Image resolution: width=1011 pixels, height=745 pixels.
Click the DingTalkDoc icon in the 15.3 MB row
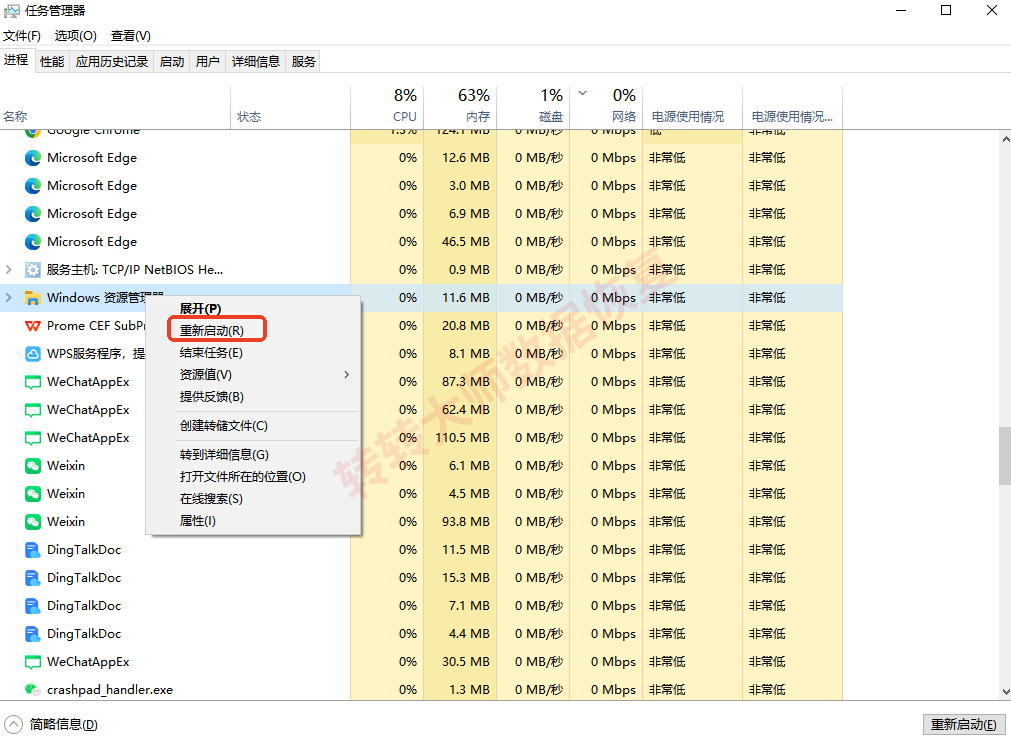pyautogui.click(x=33, y=578)
